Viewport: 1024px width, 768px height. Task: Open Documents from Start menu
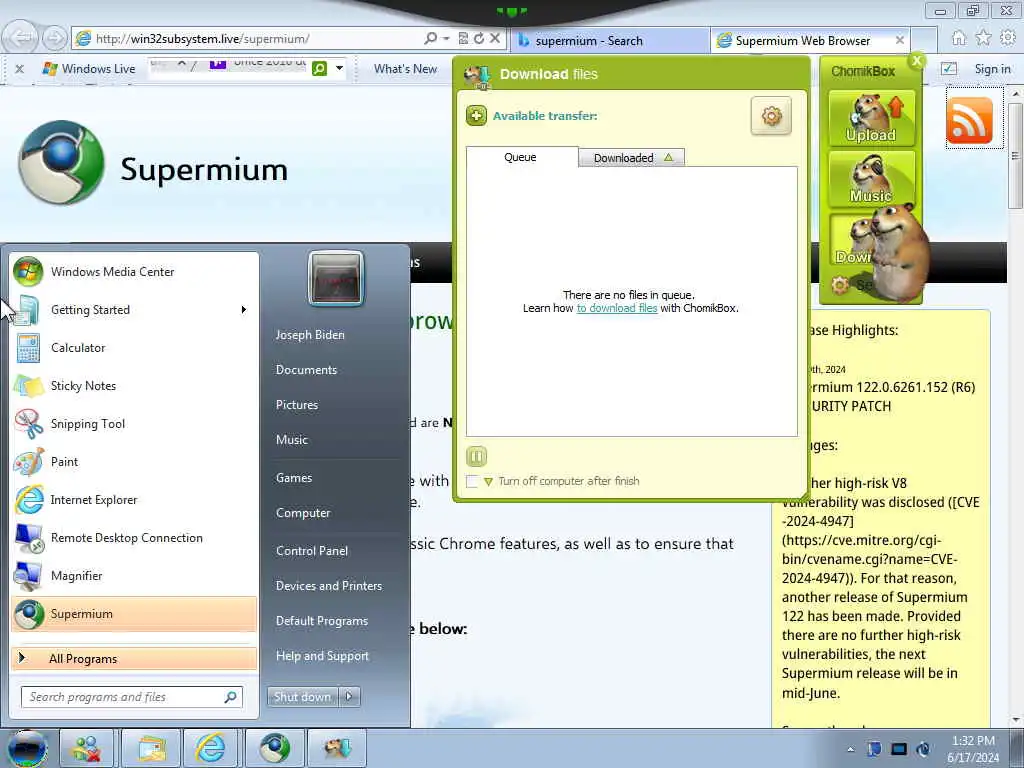(306, 370)
